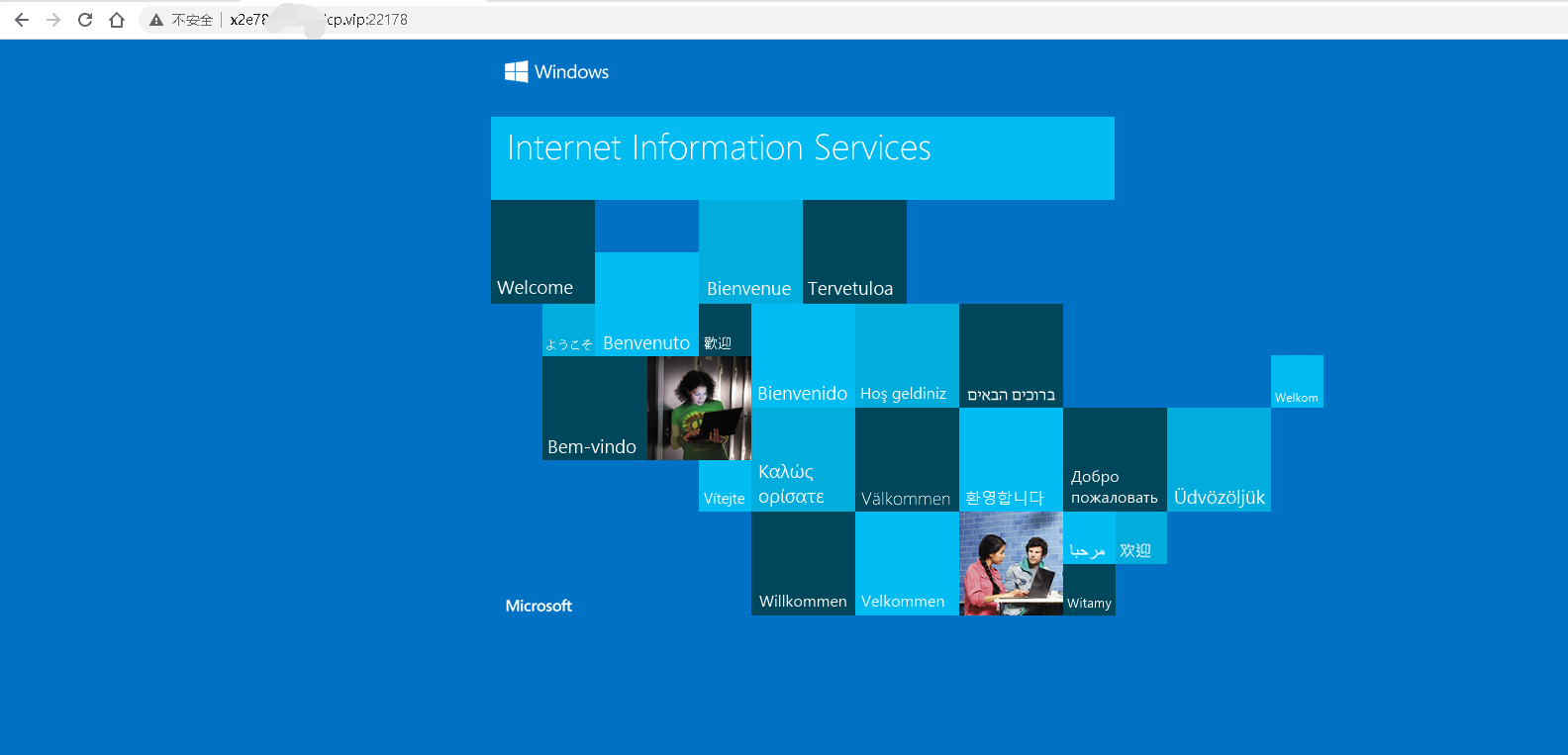Image resolution: width=1568 pixels, height=755 pixels.
Task: Open the browser home page icon
Action: pyautogui.click(x=117, y=20)
